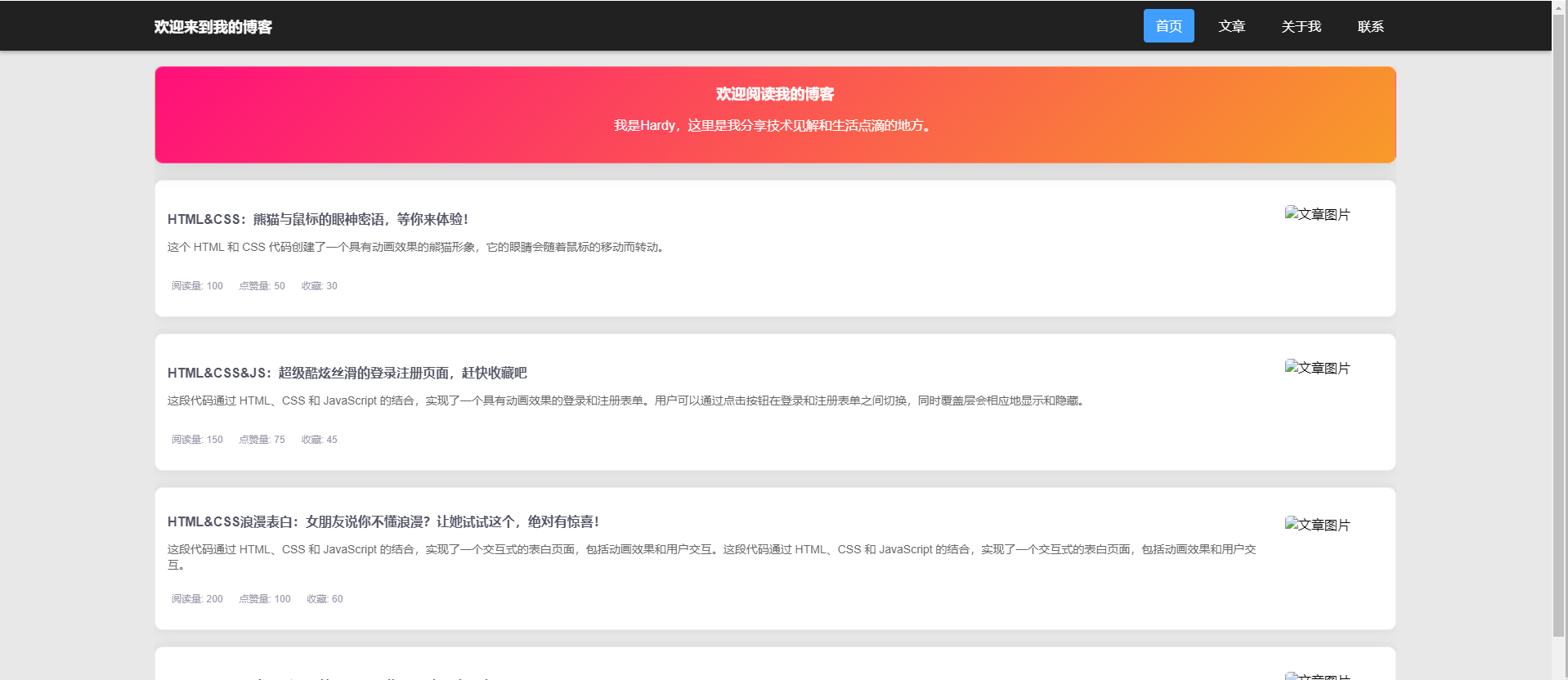Click the 浪漫表白 article's image thumbnail
This screenshot has height=680, width=1568.
(x=1317, y=525)
